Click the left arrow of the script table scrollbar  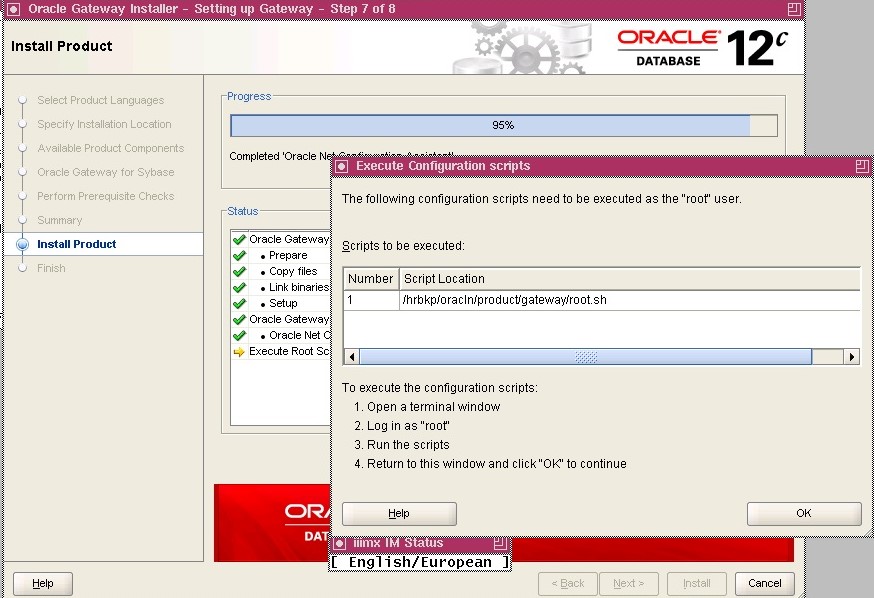(352, 355)
